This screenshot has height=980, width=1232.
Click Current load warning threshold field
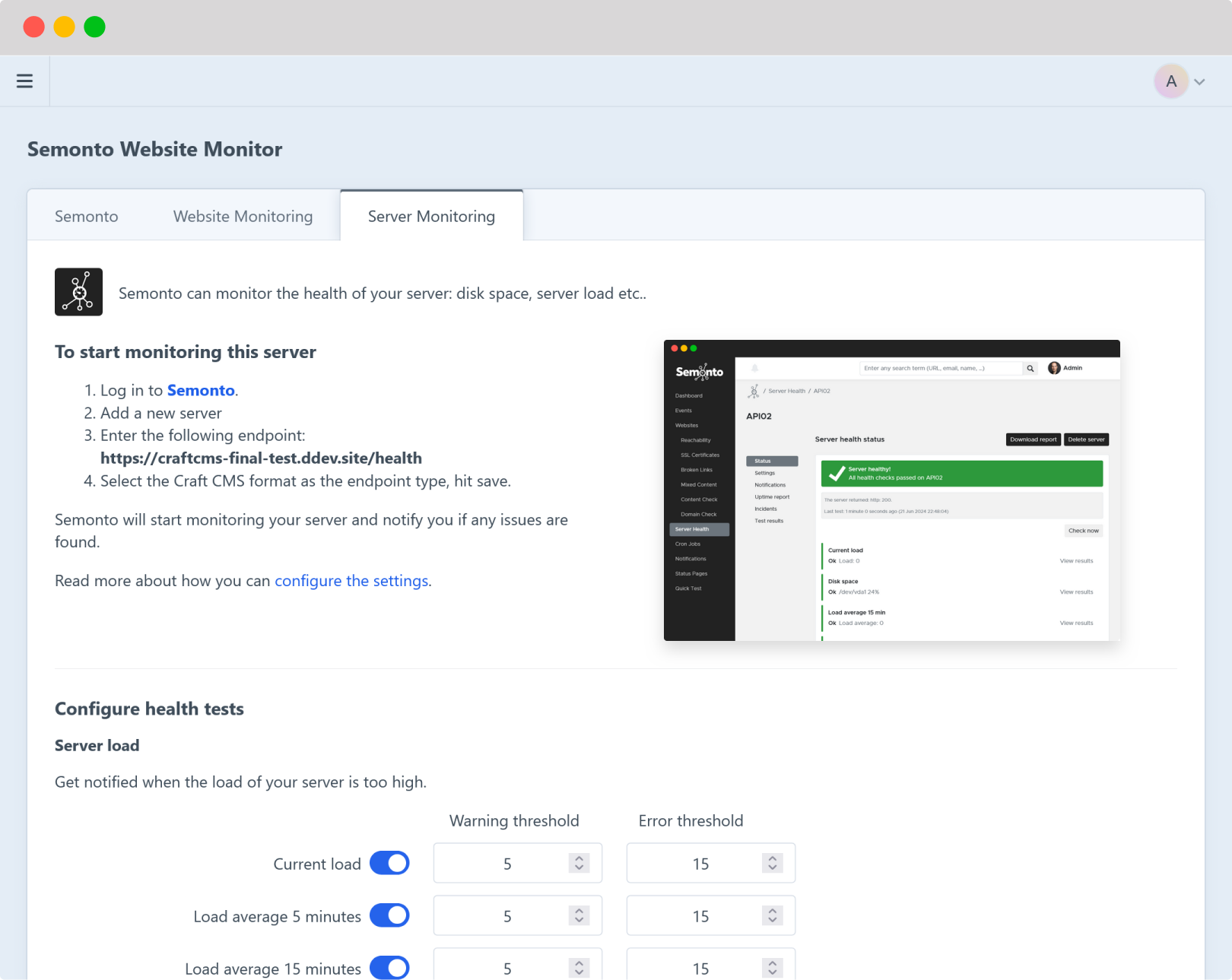point(517,863)
